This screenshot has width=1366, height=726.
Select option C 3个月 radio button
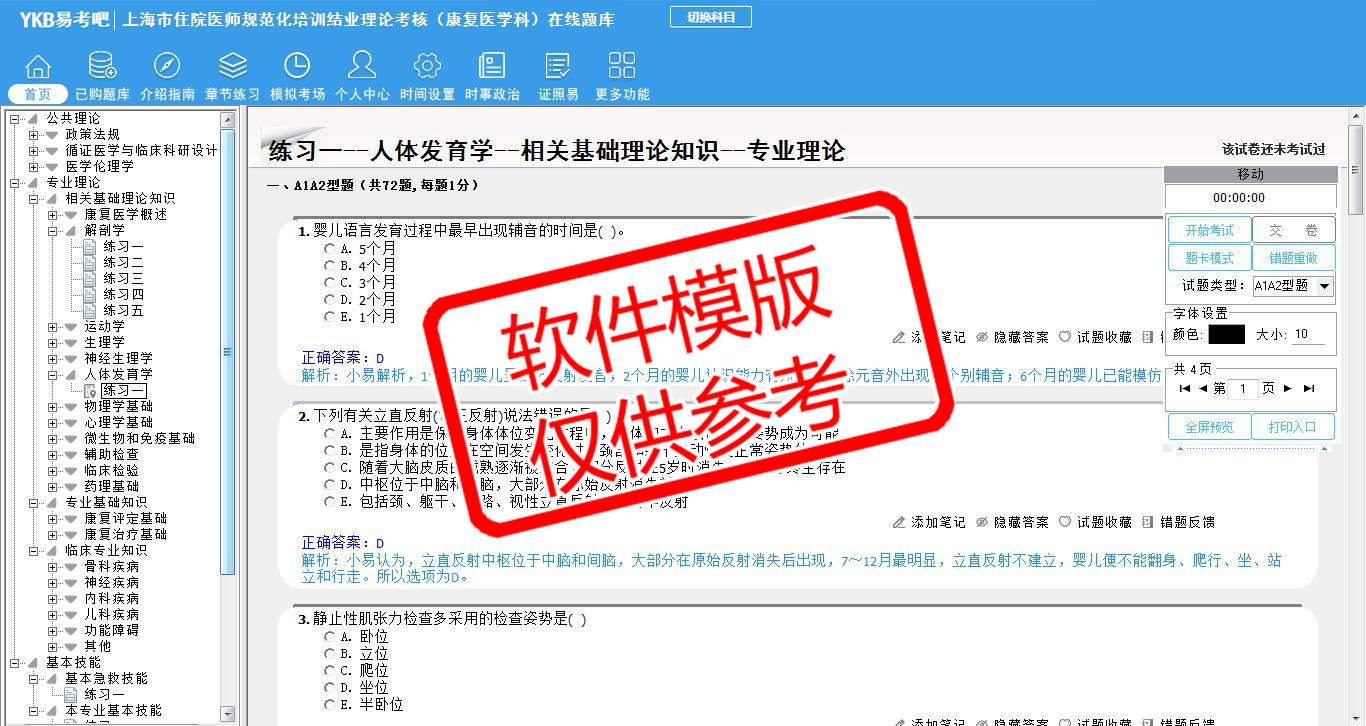click(329, 283)
